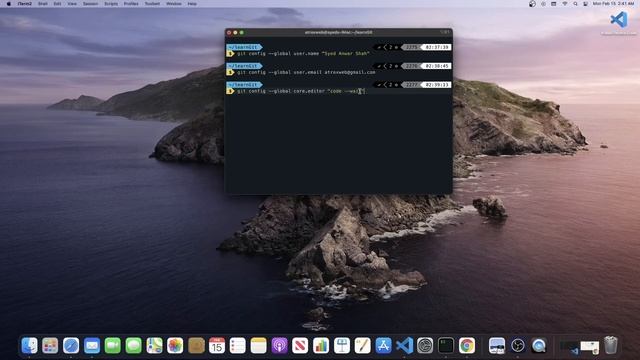This screenshot has width=640, height=360.
Task: Open Notes app in dock
Action: 258,346
